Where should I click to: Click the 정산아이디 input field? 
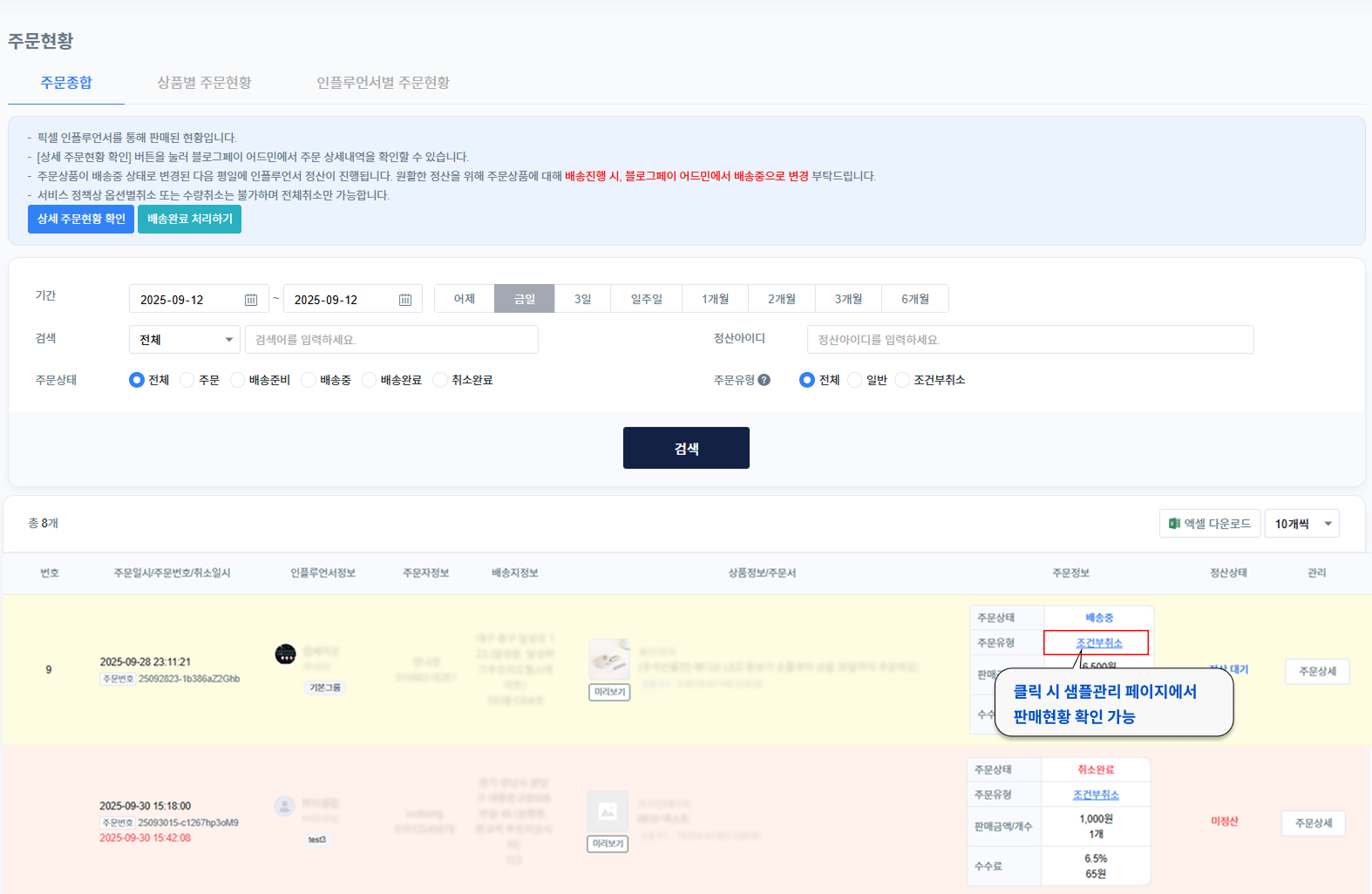pyautogui.click(x=1029, y=340)
